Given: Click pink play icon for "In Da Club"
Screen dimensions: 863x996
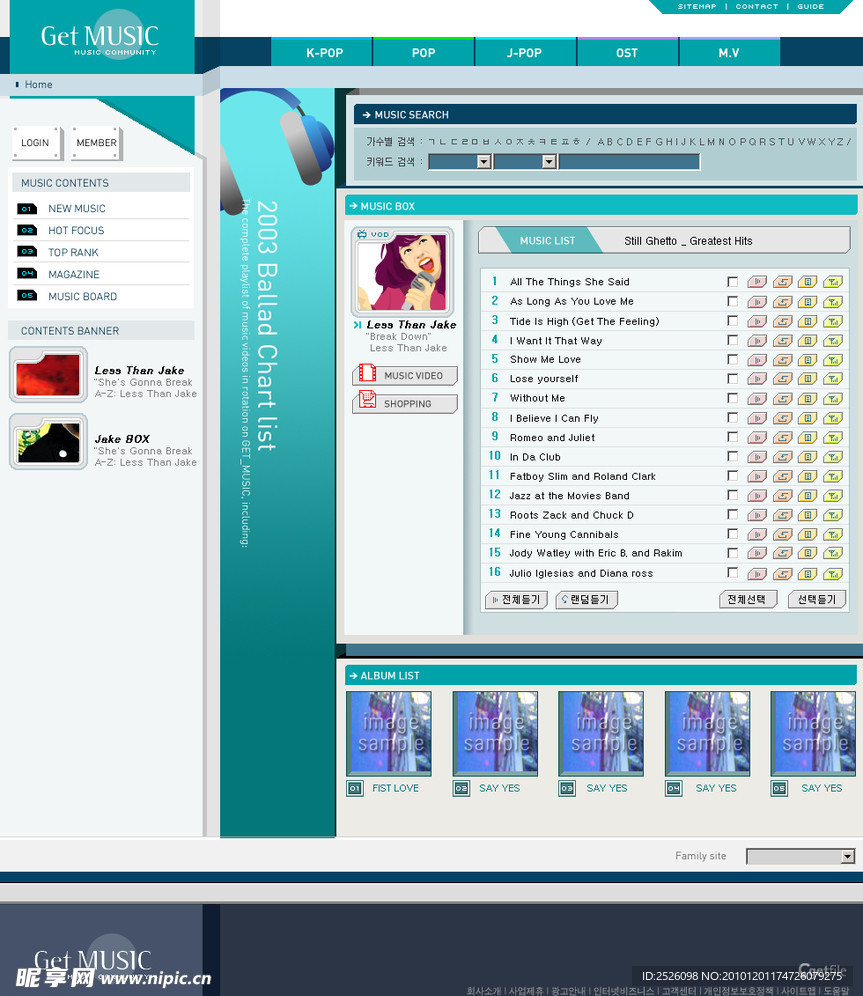Looking at the screenshot, I should click(757, 457).
